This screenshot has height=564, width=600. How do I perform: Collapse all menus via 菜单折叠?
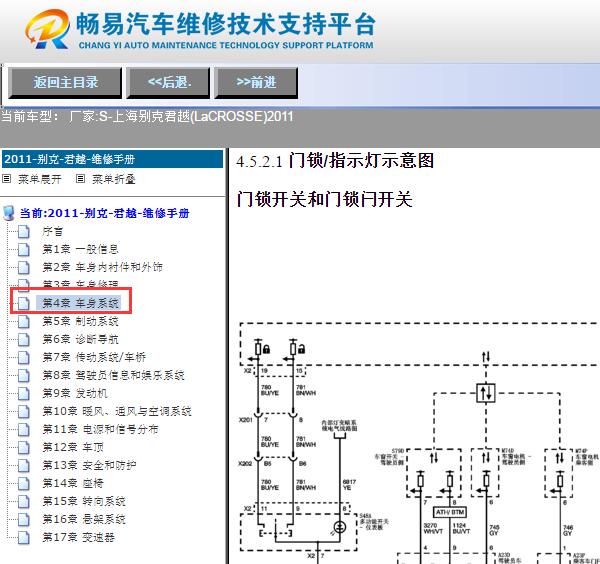pos(114,179)
